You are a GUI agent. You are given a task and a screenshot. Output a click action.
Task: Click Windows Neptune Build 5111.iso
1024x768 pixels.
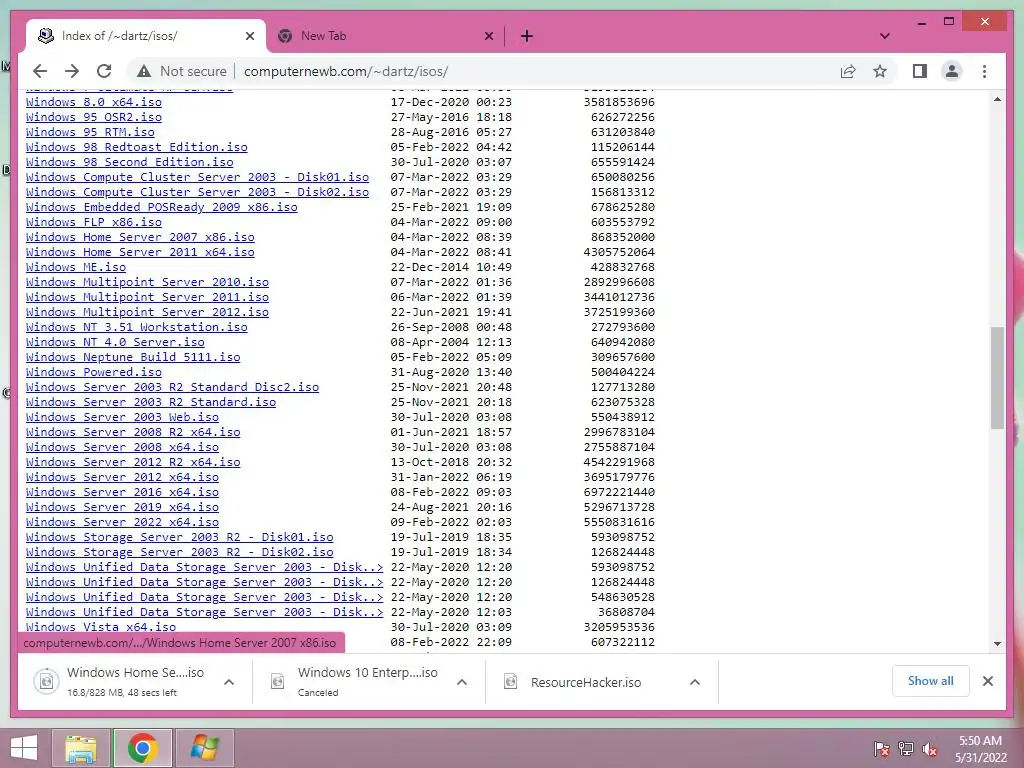133,358
